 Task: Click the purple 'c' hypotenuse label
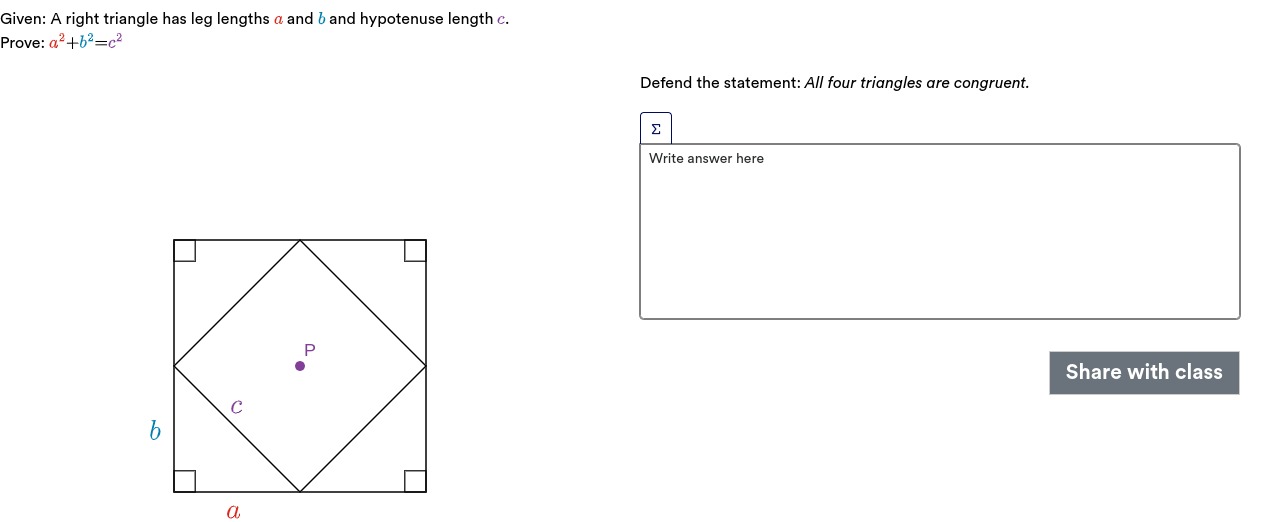236,406
